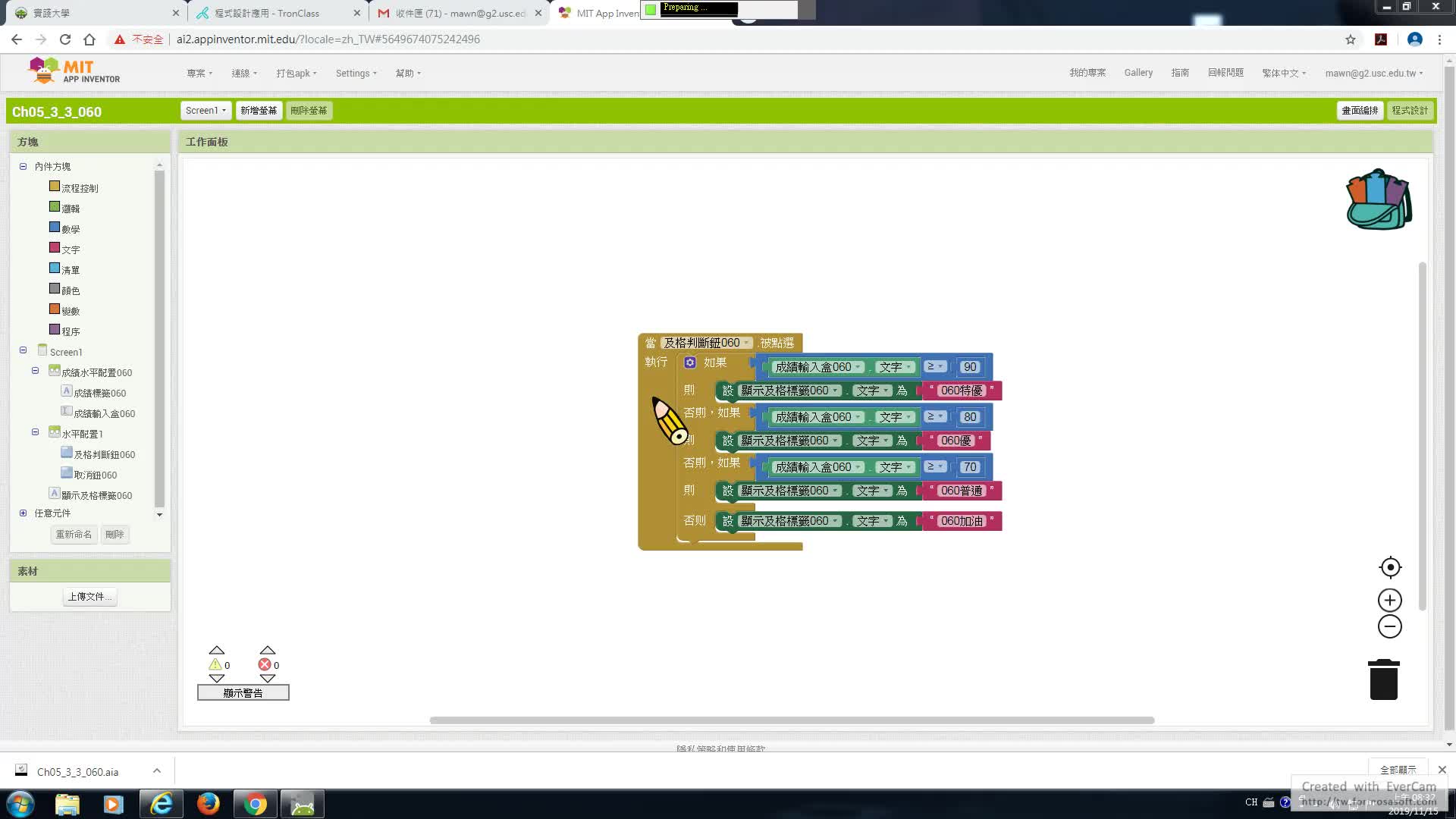The height and width of the screenshot is (819, 1456).
Task: Go back with the browser back arrow
Action: point(17,39)
